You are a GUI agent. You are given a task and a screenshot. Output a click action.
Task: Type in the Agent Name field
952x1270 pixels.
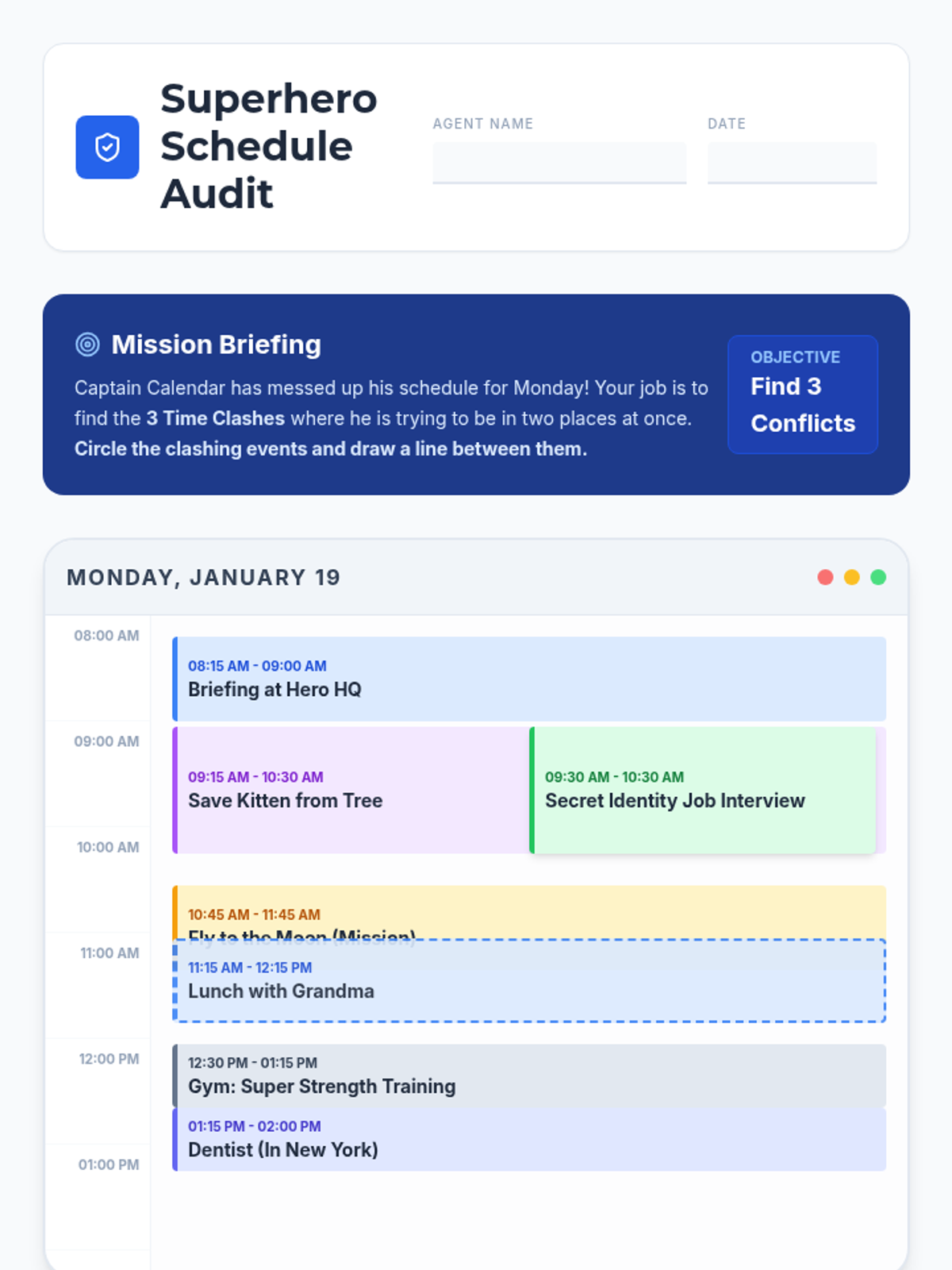pos(559,163)
